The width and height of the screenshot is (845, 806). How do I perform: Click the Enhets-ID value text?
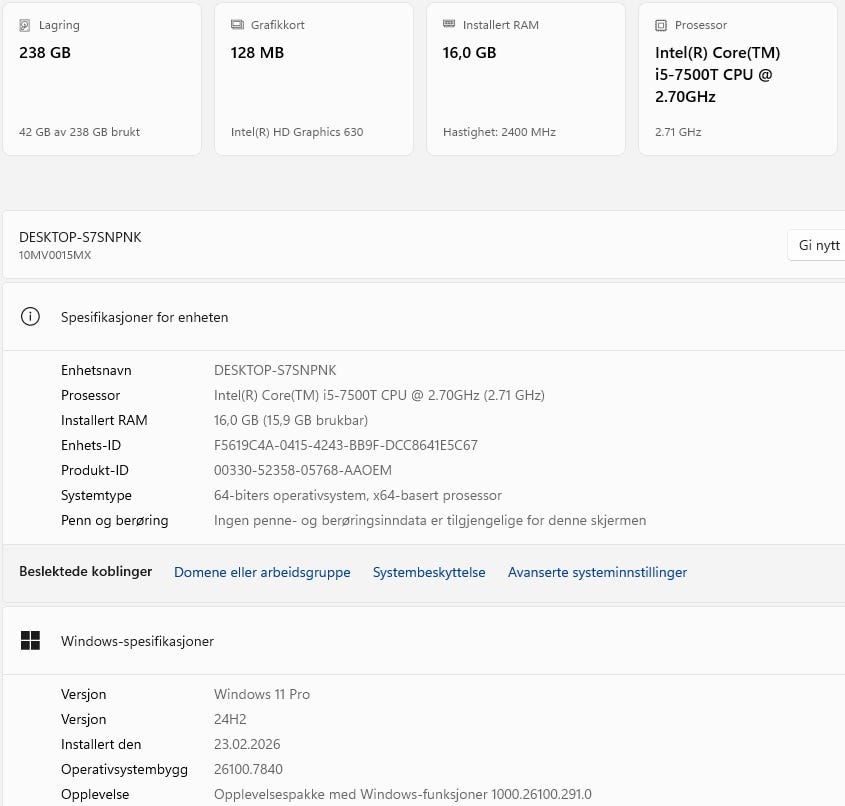pyautogui.click(x=346, y=445)
